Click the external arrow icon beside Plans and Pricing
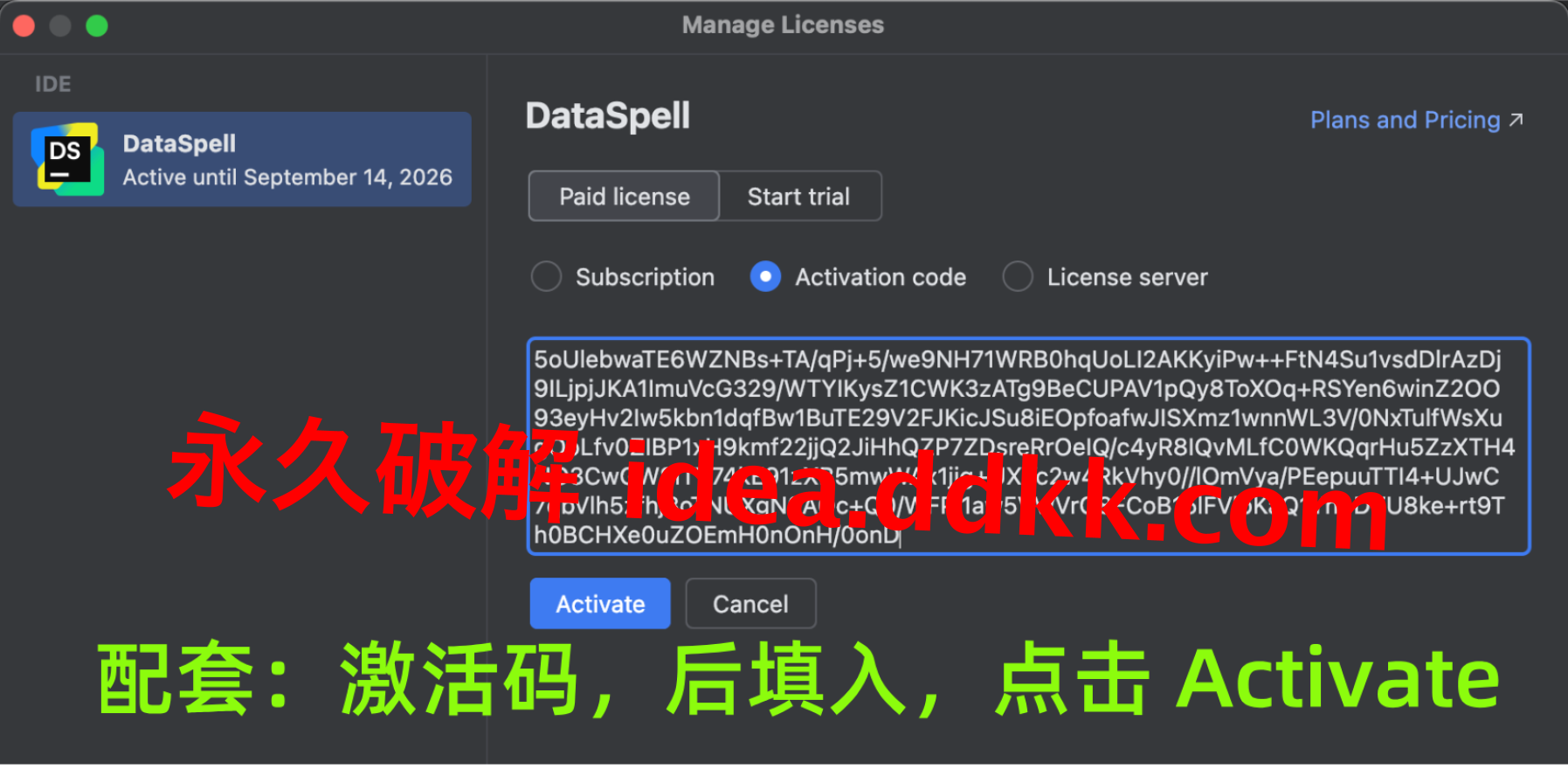Image resolution: width=1568 pixels, height=769 pixels. [x=1516, y=120]
